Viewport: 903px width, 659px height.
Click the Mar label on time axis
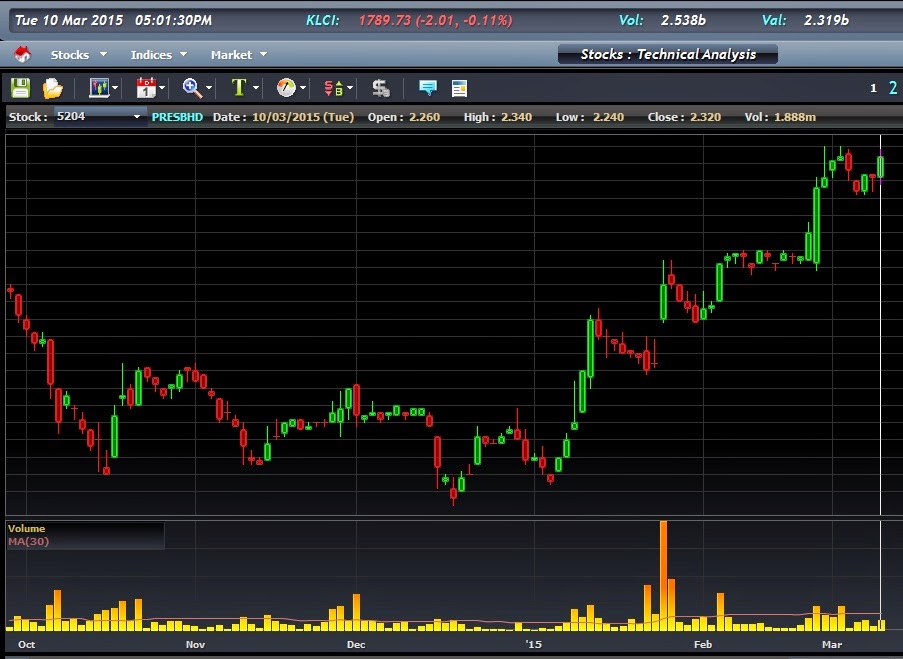click(x=832, y=645)
